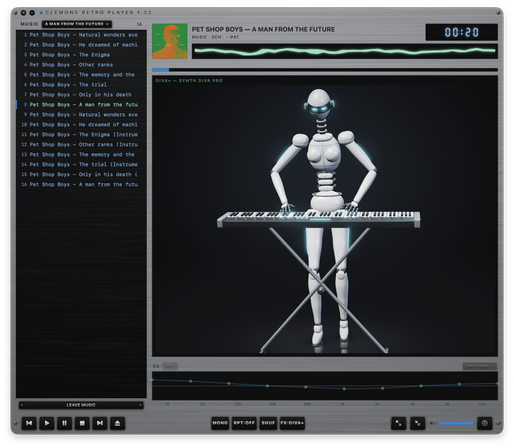Select track 6 'The trial'

click(x=81, y=85)
